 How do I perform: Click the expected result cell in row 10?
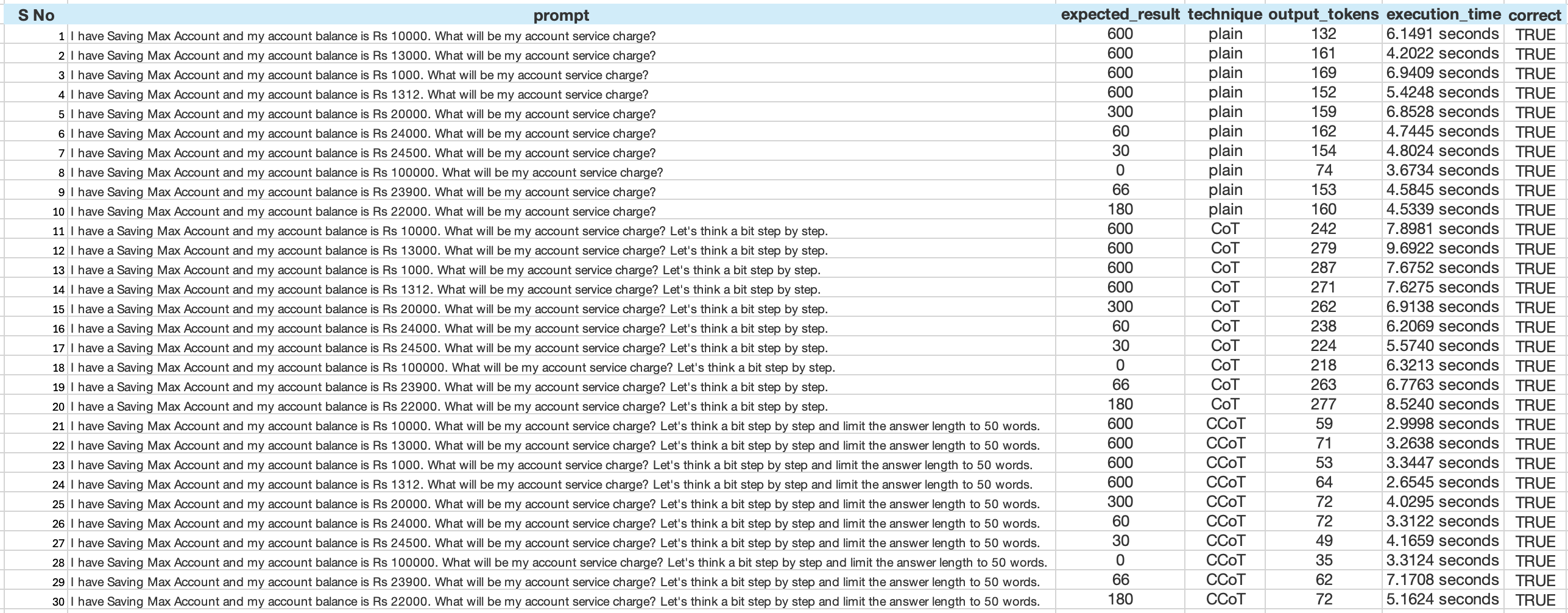1120,210
